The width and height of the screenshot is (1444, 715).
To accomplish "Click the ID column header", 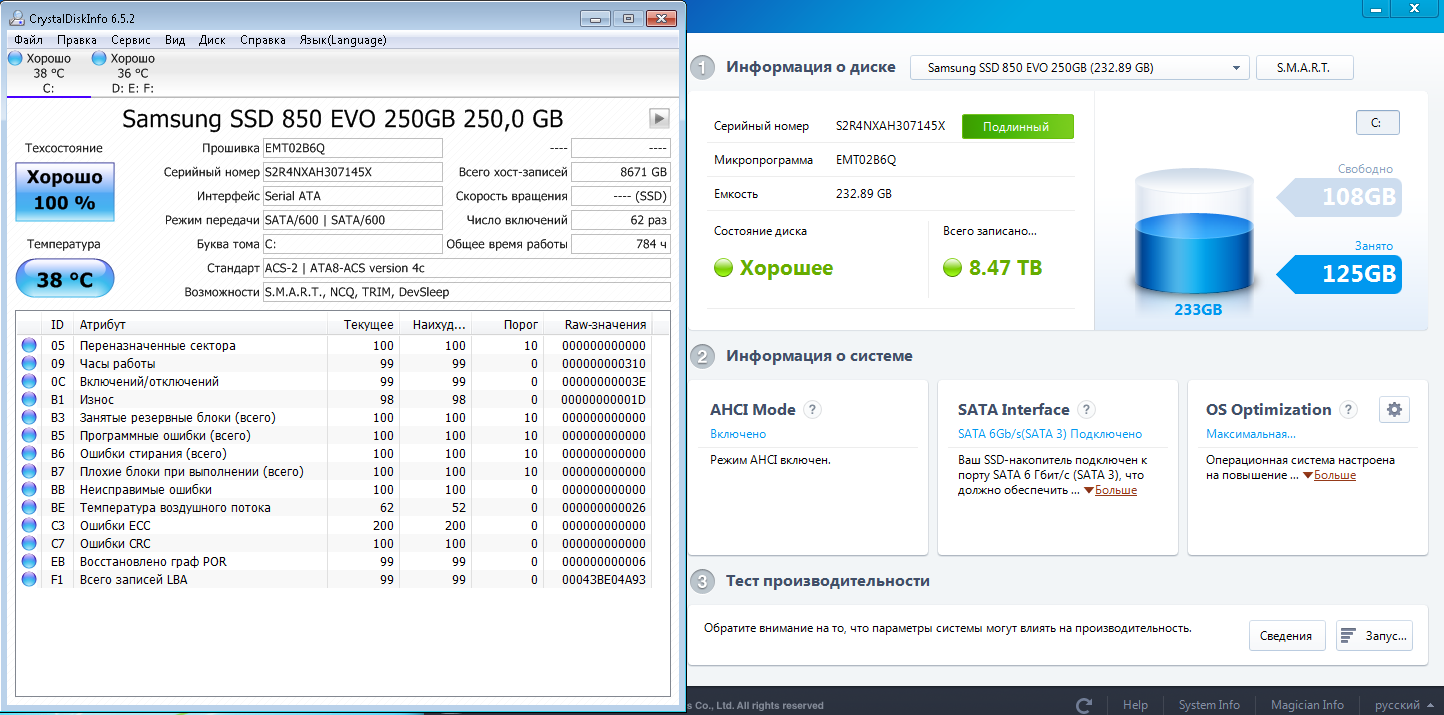I will [59, 325].
